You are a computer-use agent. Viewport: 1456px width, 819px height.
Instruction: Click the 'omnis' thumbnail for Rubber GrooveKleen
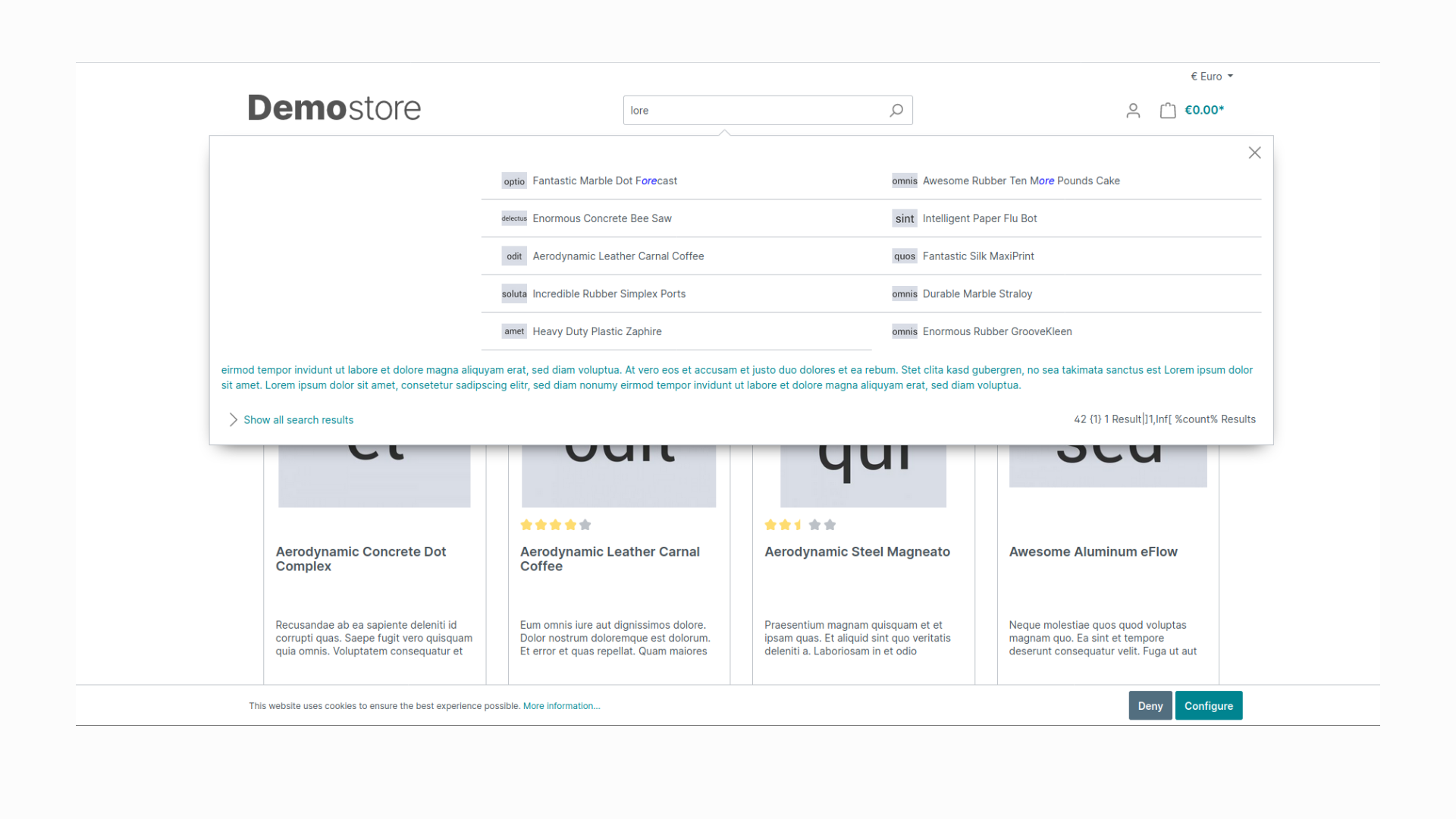[x=905, y=331]
